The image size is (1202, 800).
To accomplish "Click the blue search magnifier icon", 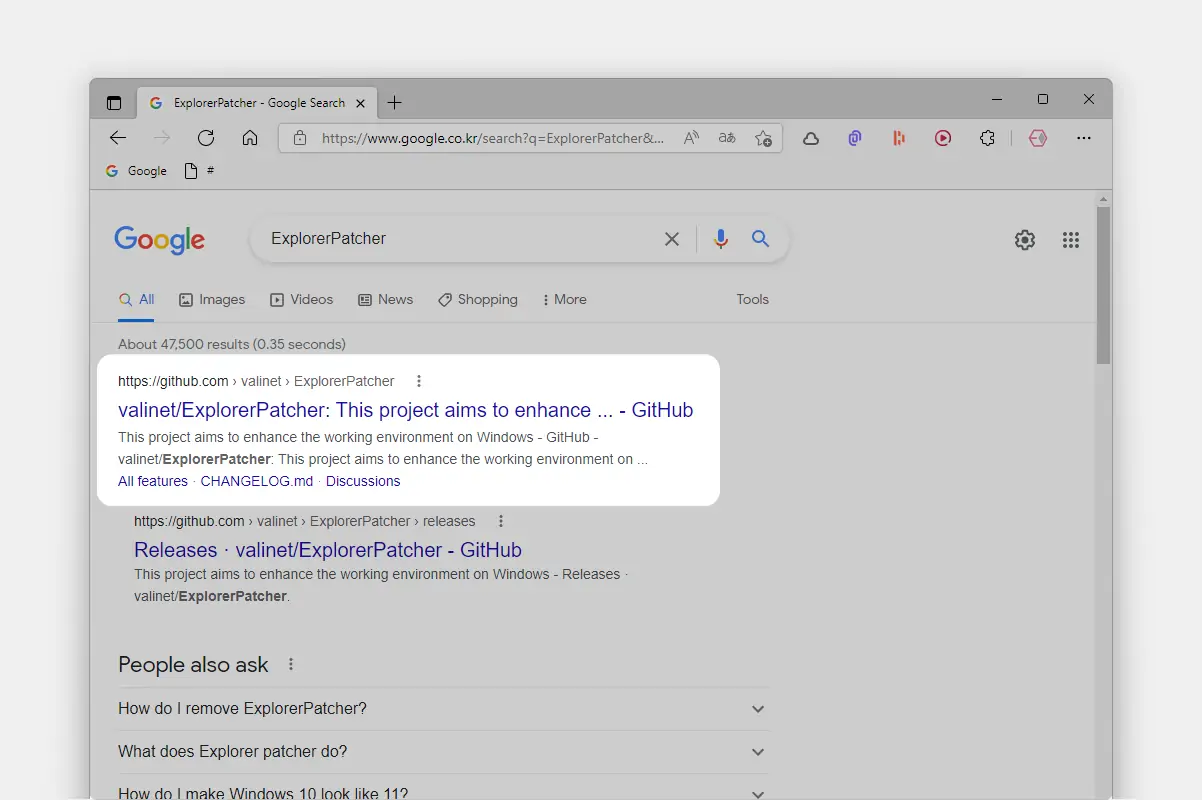I will point(760,239).
